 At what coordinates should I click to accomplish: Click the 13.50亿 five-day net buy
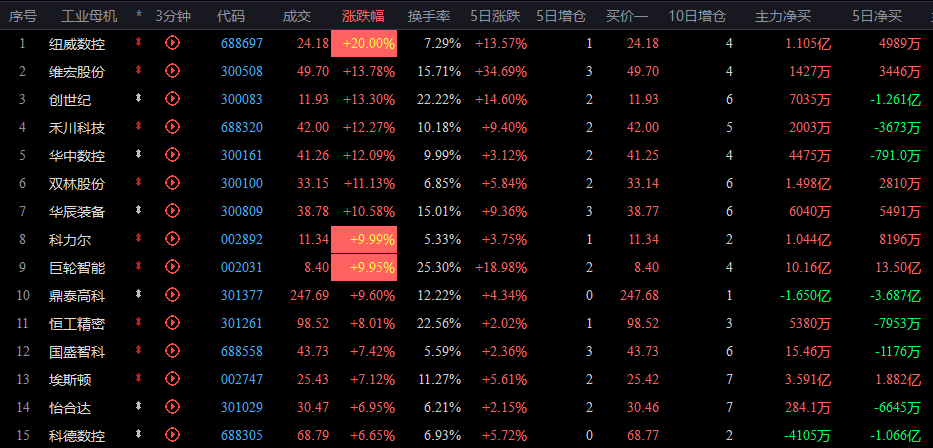[x=898, y=268]
